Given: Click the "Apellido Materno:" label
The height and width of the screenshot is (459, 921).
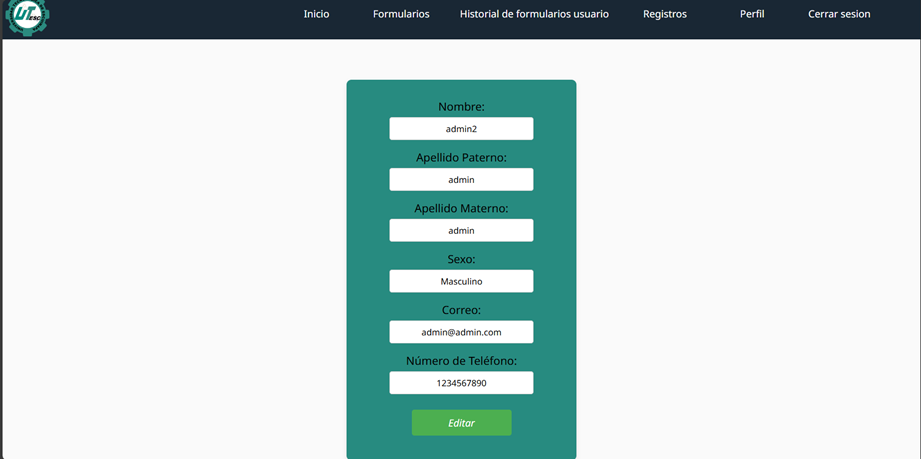Looking at the screenshot, I should (461, 209).
